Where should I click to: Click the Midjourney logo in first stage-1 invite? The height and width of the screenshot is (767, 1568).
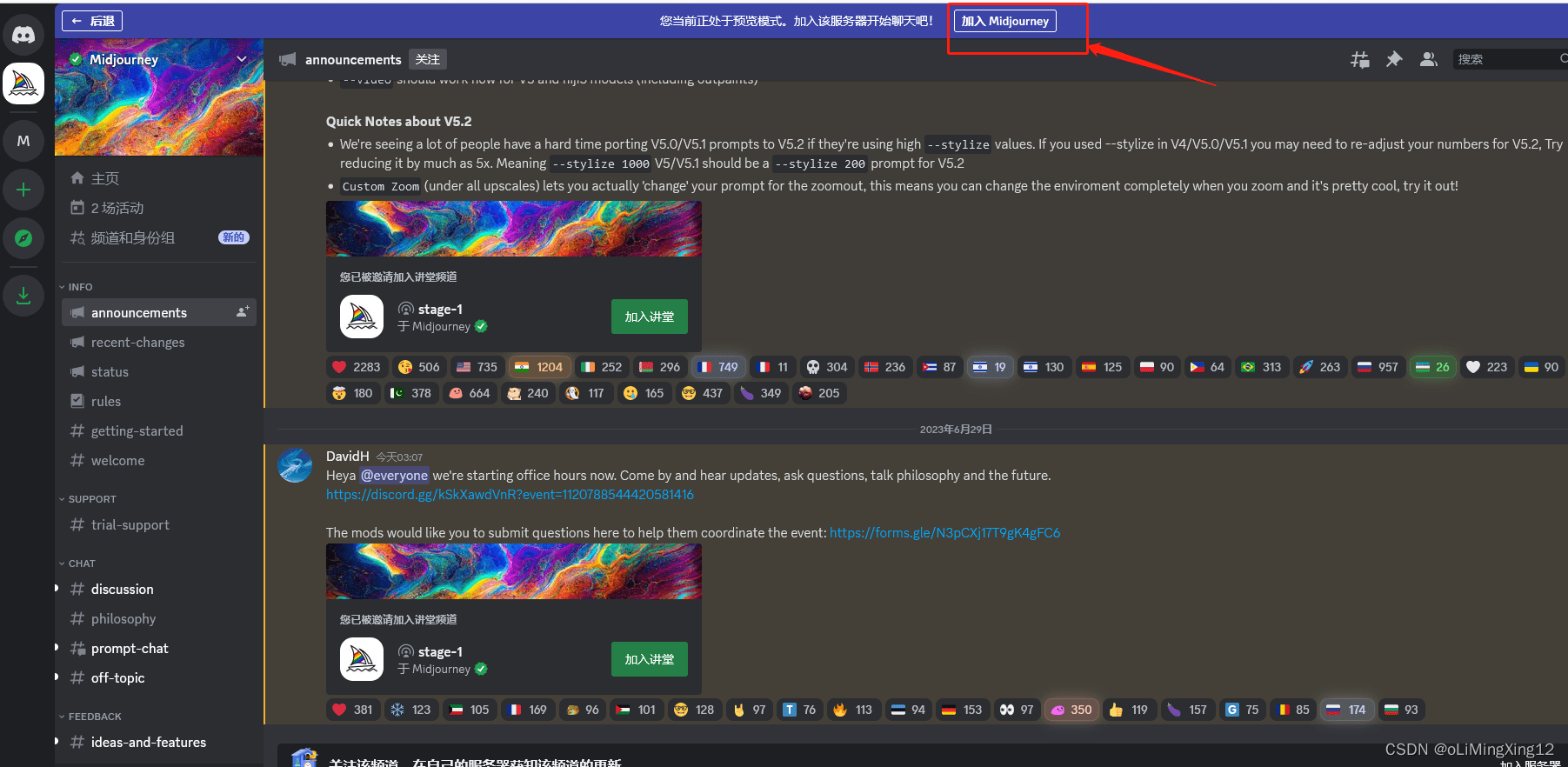coord(362,317)
